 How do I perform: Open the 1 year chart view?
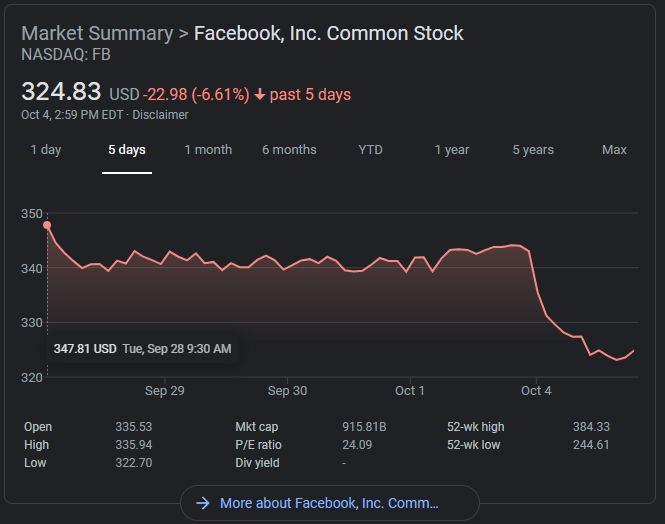click(x=452, y=150)
